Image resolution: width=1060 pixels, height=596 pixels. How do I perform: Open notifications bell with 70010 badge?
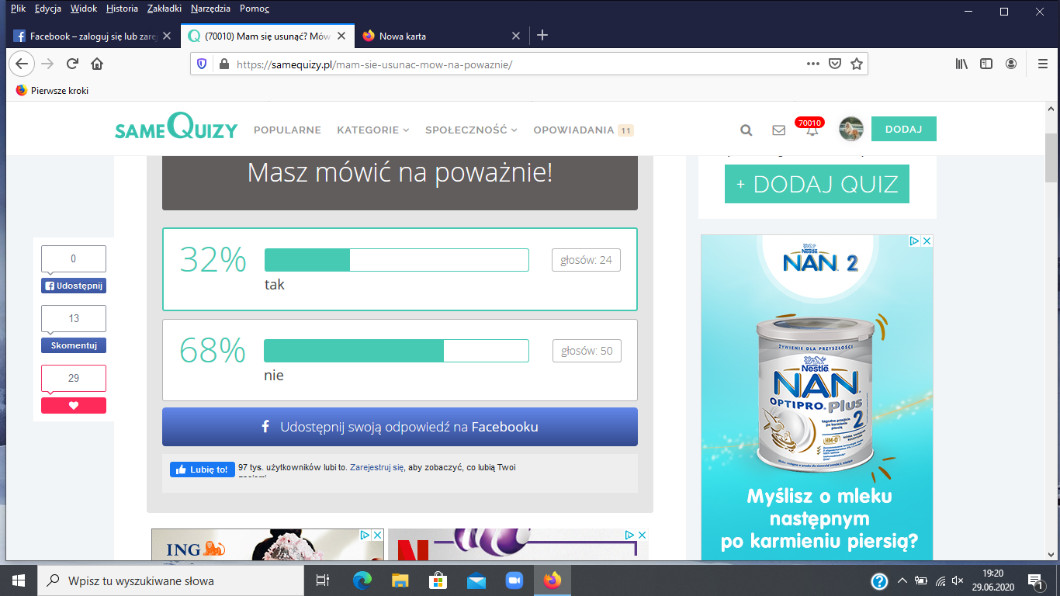tap(811, 130)
